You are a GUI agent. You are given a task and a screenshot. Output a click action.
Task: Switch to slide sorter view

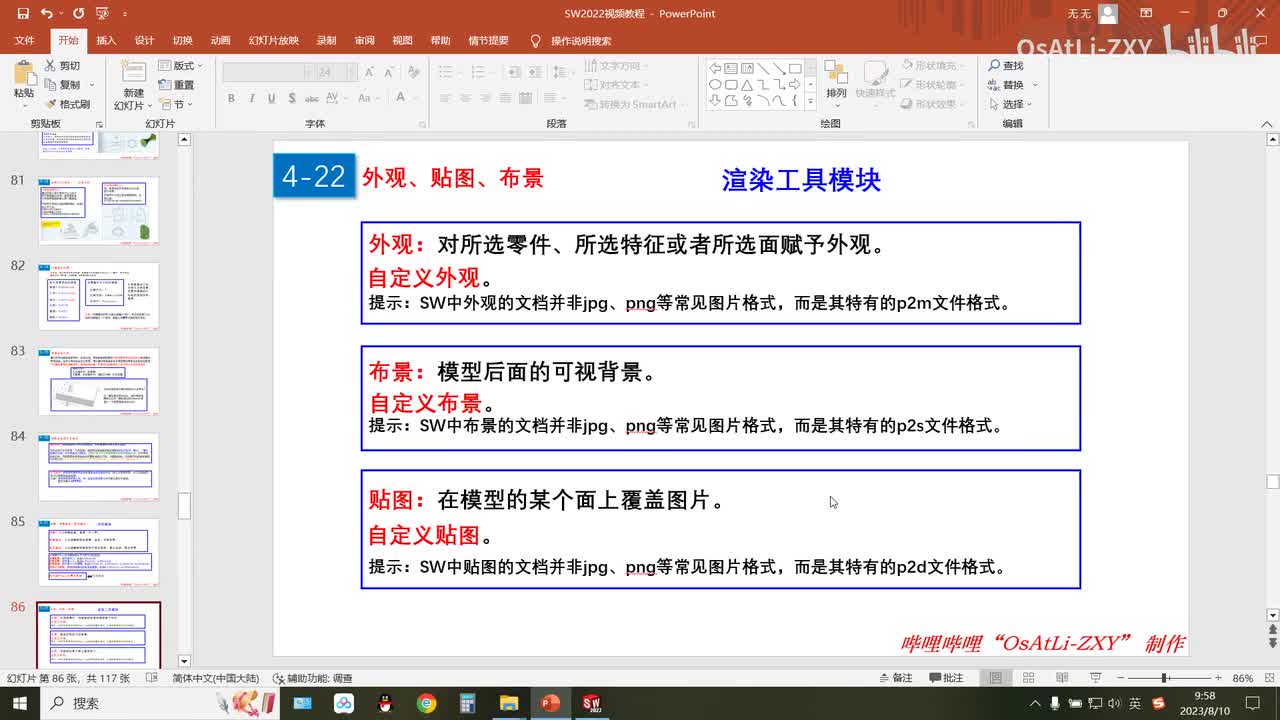pos(1028,677)
